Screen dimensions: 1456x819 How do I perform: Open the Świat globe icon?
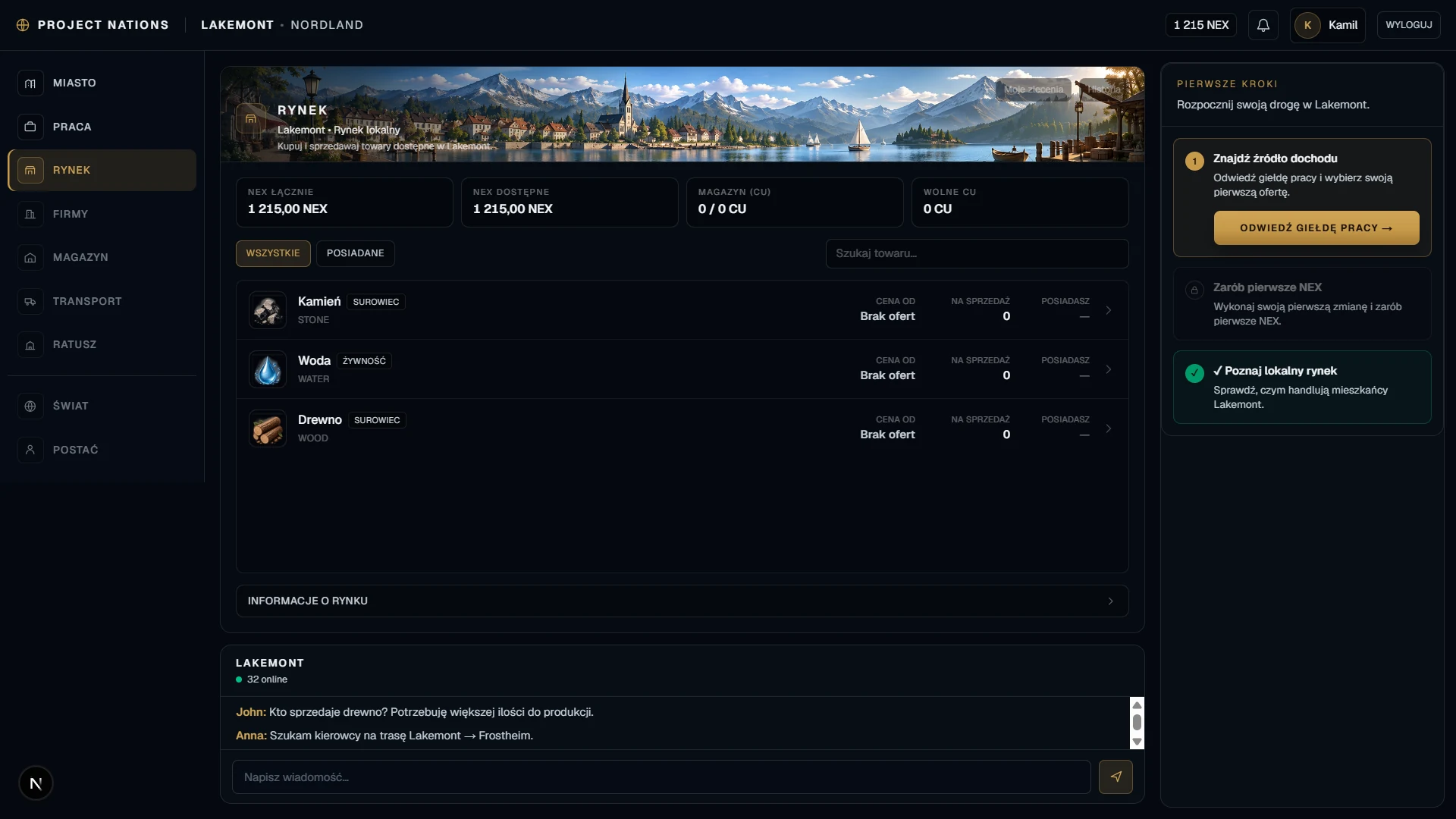pos(30,406)
